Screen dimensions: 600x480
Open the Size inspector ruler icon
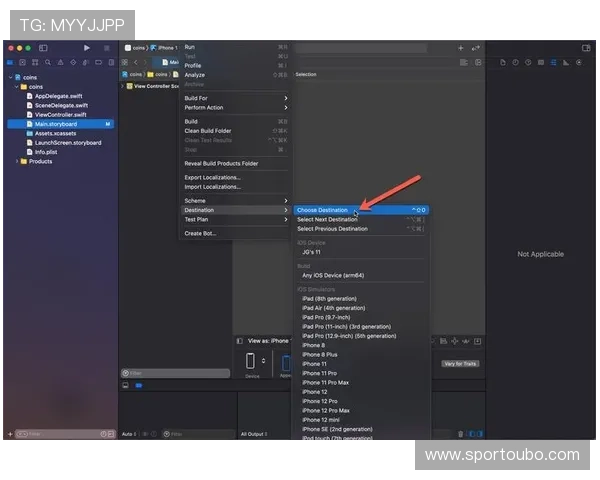click(565, 62)
